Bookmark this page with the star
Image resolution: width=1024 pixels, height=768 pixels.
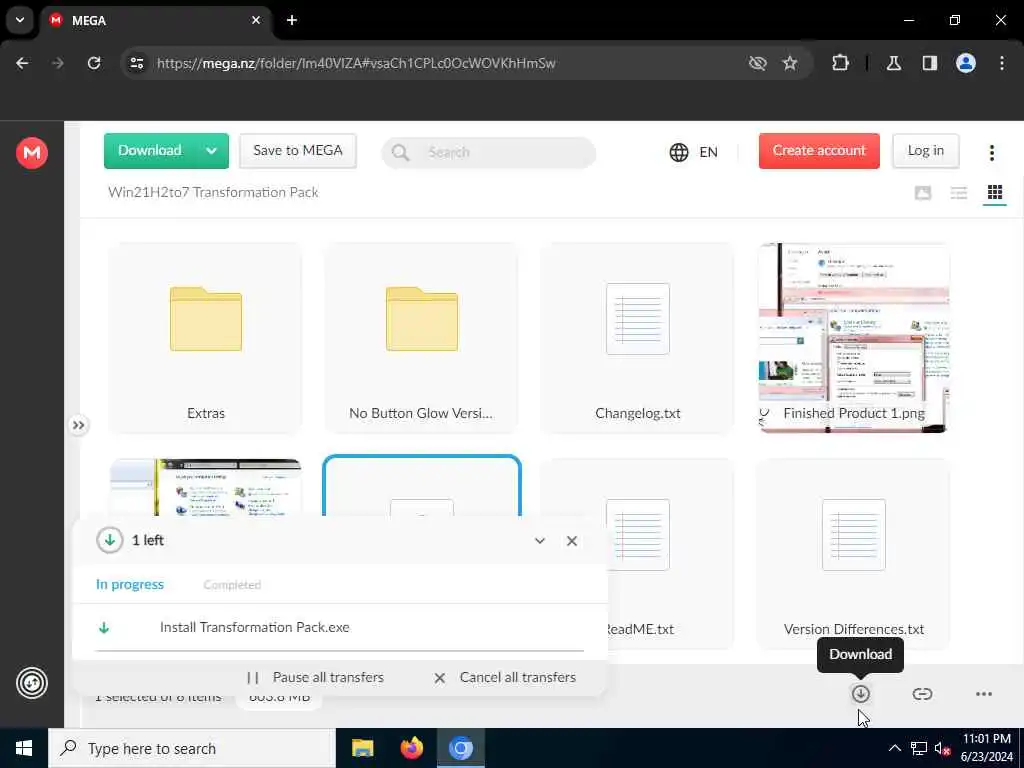[790, 63]
